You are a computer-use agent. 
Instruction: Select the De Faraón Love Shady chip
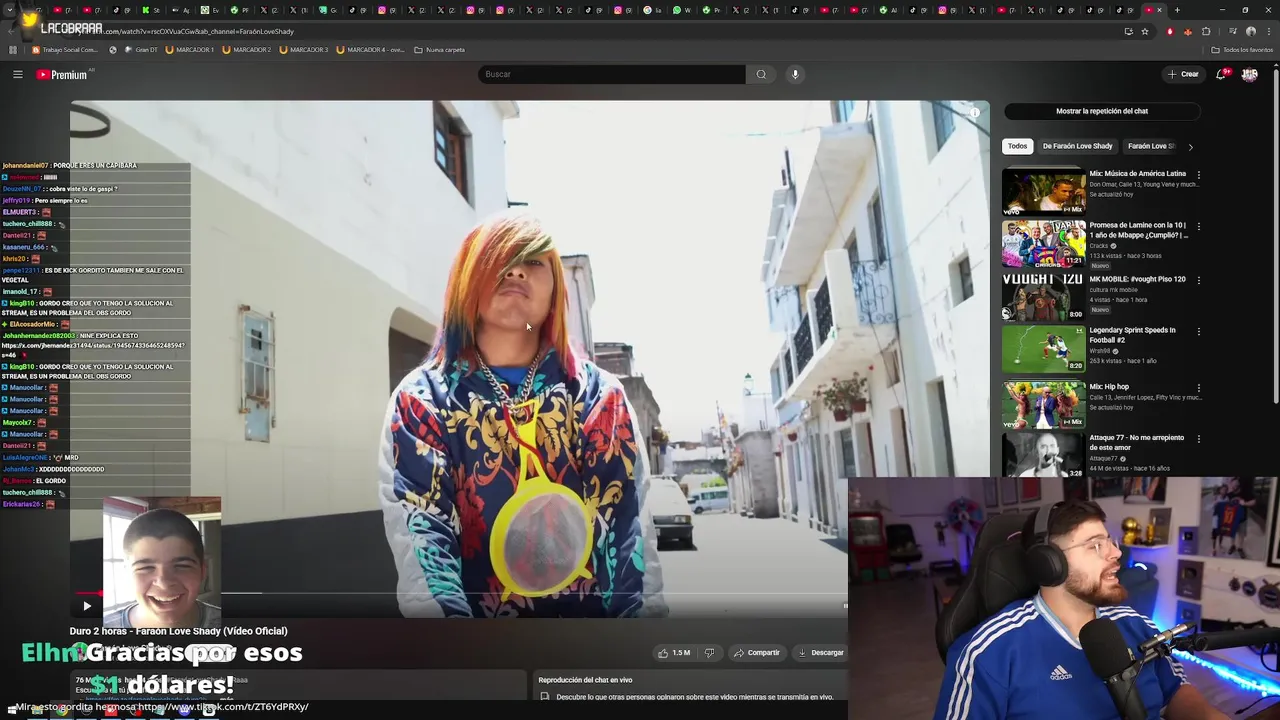click(1077, 146)
